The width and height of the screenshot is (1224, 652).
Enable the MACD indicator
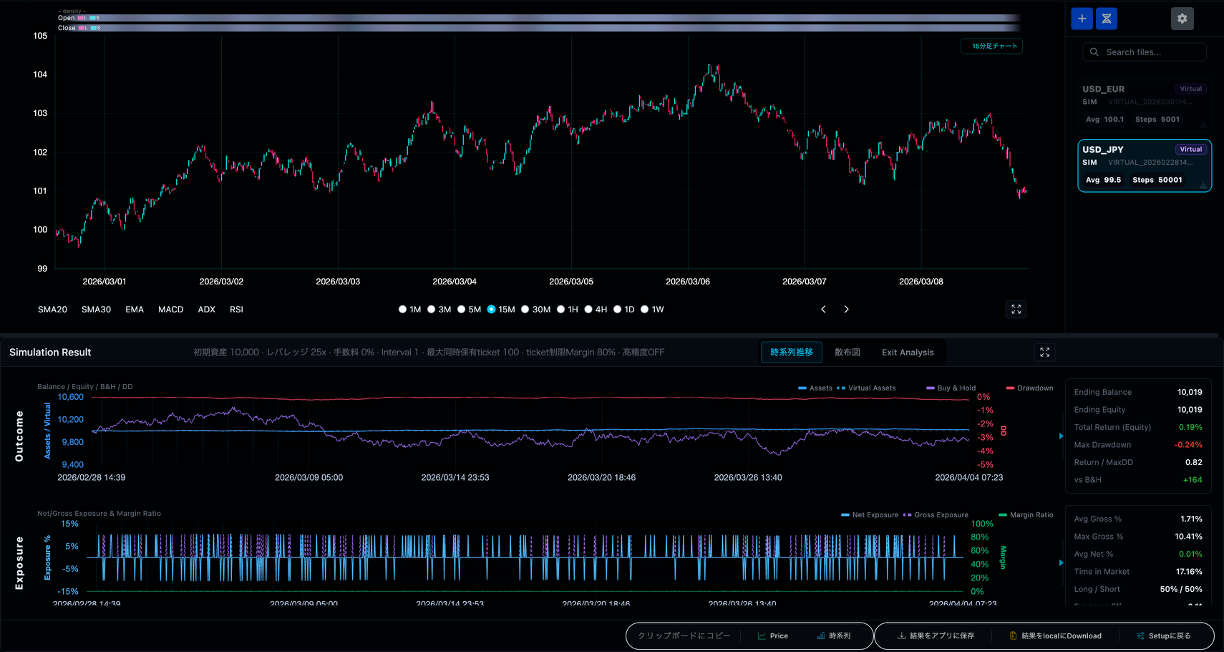click(x=170, y=309)
